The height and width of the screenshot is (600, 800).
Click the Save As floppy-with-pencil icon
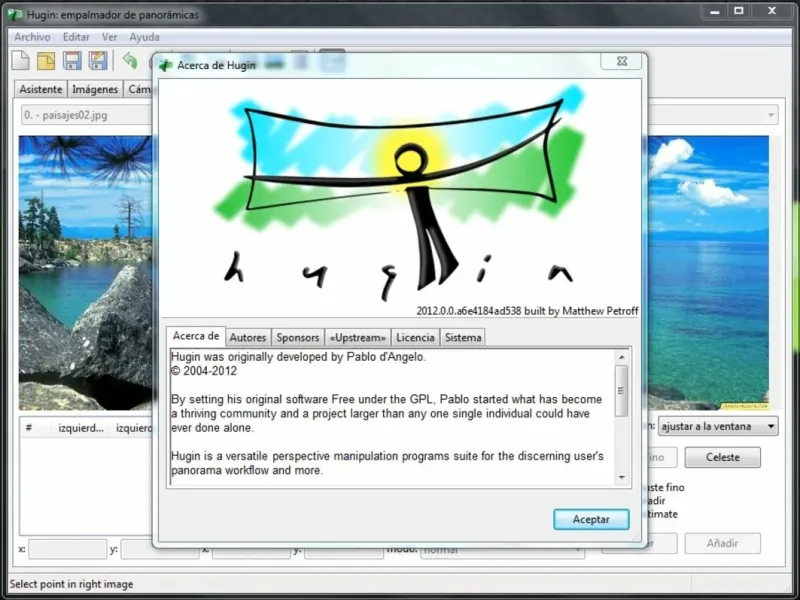[98, 61]
